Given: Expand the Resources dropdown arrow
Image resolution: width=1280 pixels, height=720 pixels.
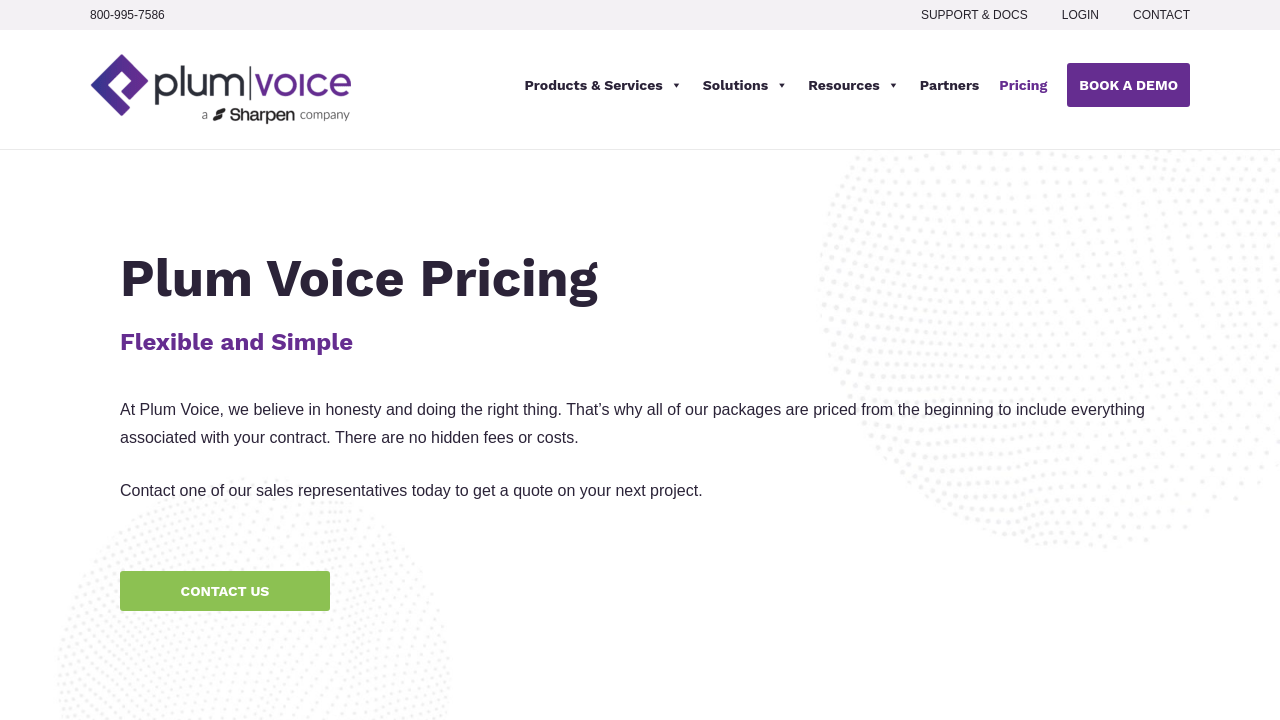Looking at the screenshot, I should point(894,86).
